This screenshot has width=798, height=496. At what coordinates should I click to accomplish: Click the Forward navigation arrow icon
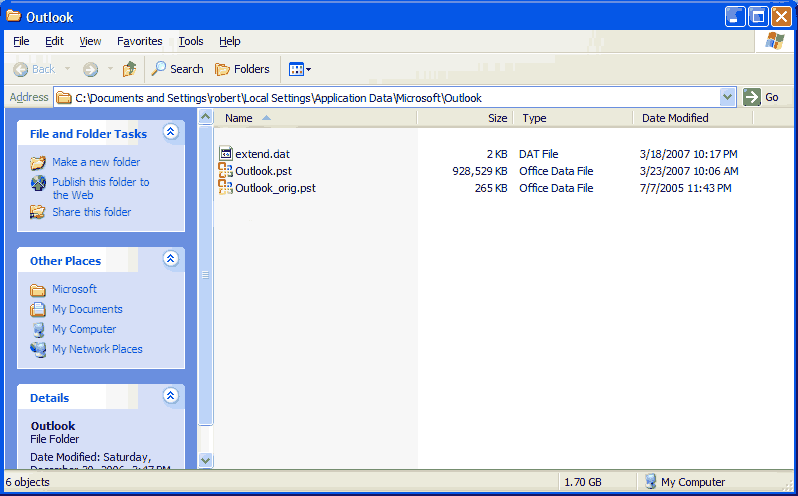pos(91,69)
